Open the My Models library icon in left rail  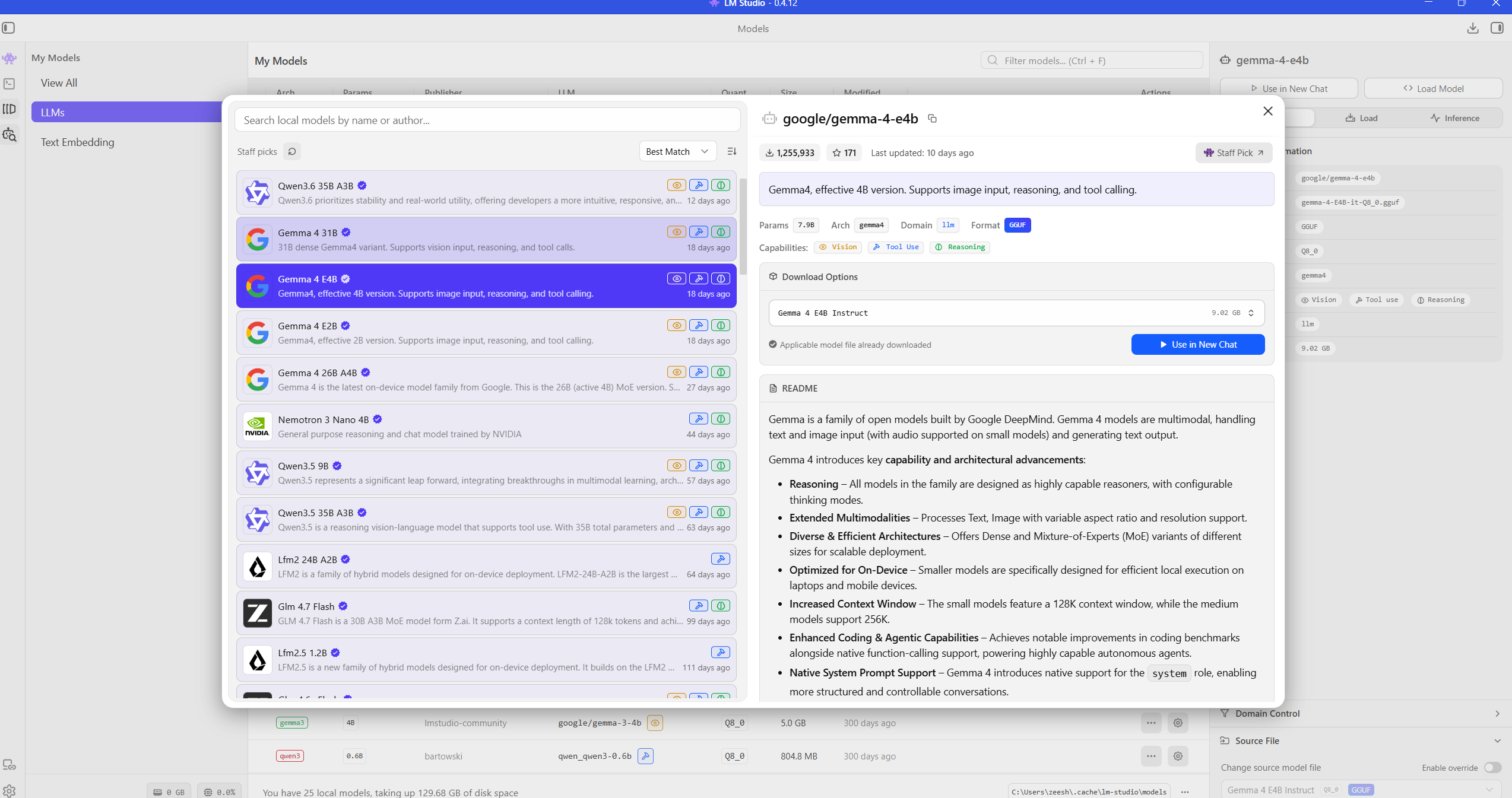[9, 109]
